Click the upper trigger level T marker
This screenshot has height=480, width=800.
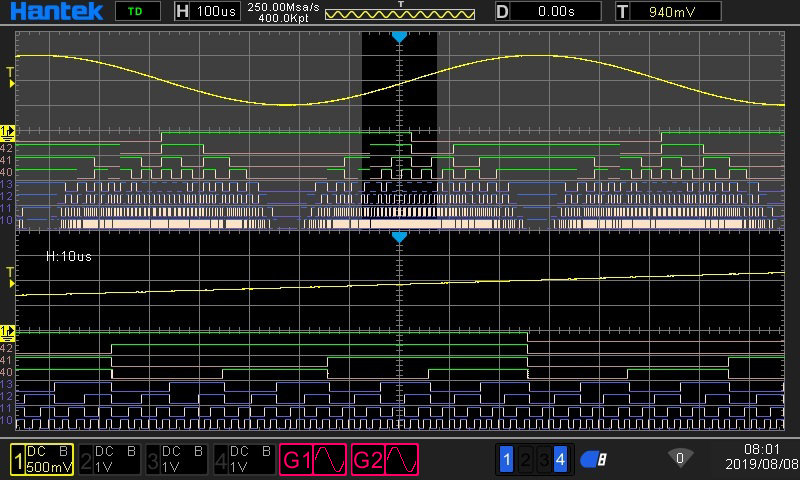(10, 72)
